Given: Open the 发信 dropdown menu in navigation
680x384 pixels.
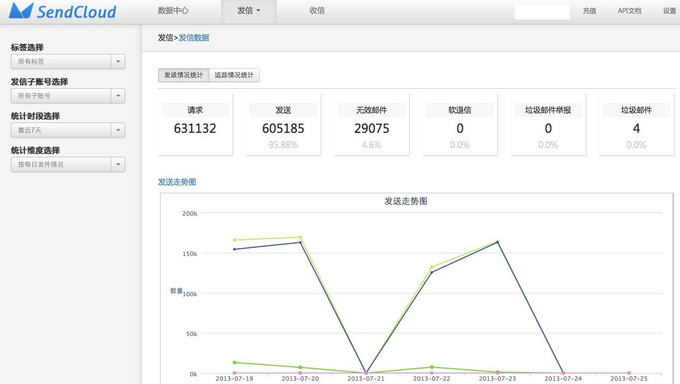Looking at the screenshot, I should click(248, 11).
